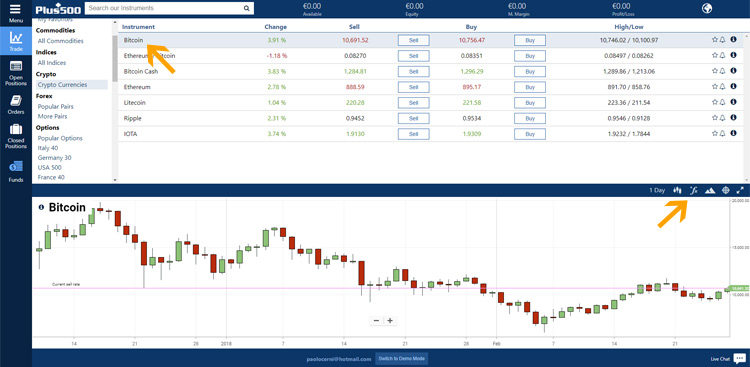This screenshot has width=750, height=367.
Task: Sort by Instrument column header
Action: 138,27
